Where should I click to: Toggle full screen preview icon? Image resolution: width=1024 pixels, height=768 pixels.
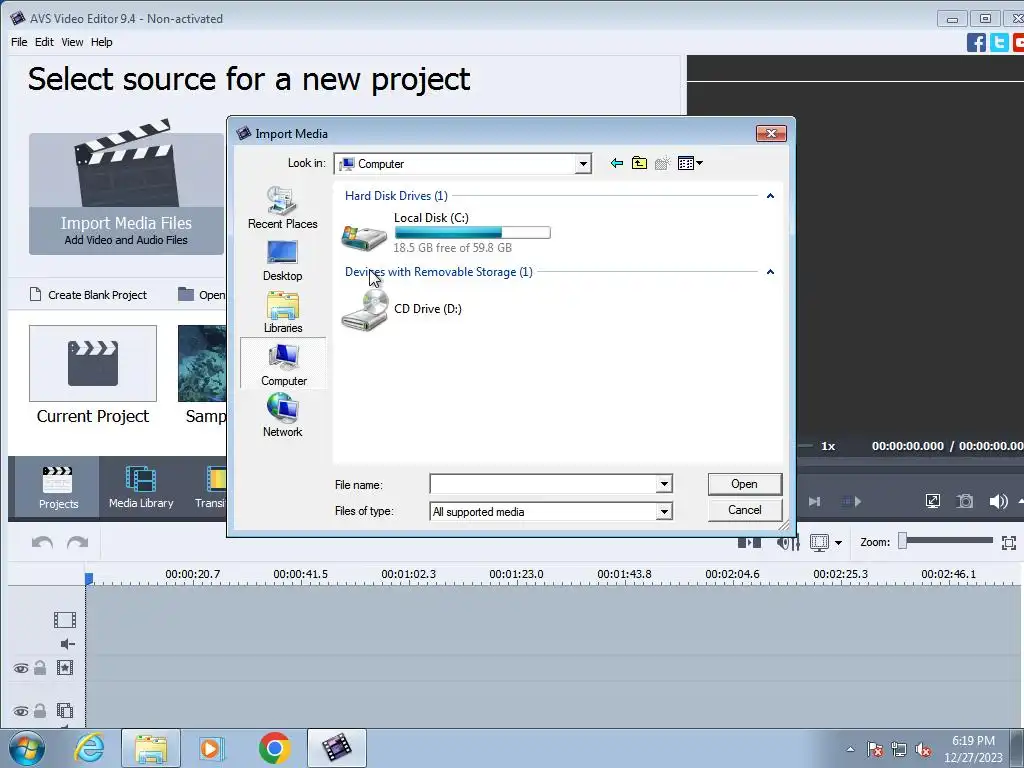point(933,502)
